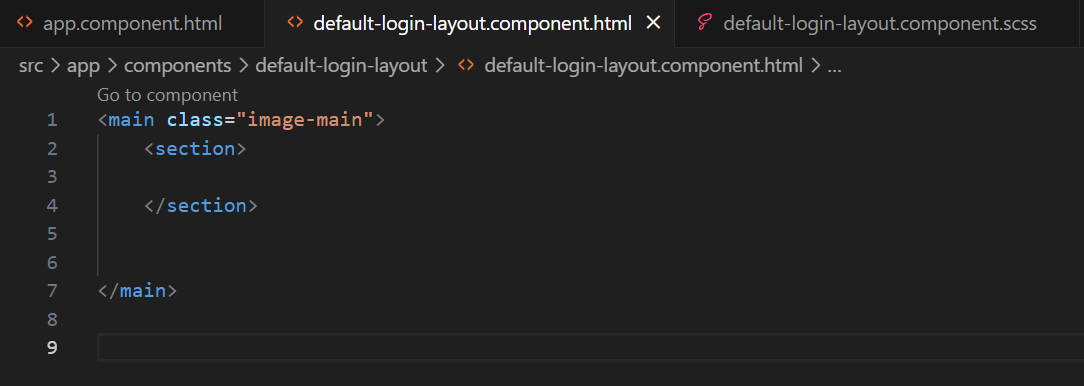Screen dimensions: 1084x386
Task: Click line number 7 in the gutter
Action: tap(53, 291)
